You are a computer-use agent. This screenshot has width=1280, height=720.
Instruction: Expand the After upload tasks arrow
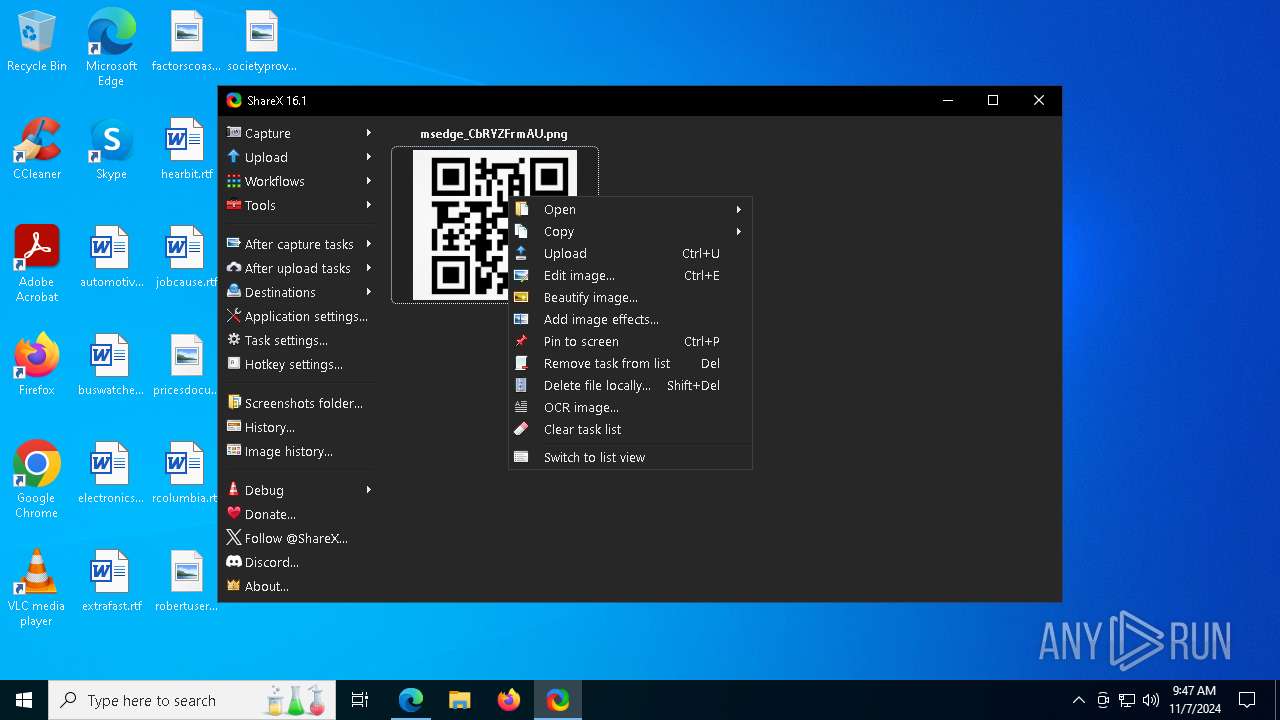[368, 268]
